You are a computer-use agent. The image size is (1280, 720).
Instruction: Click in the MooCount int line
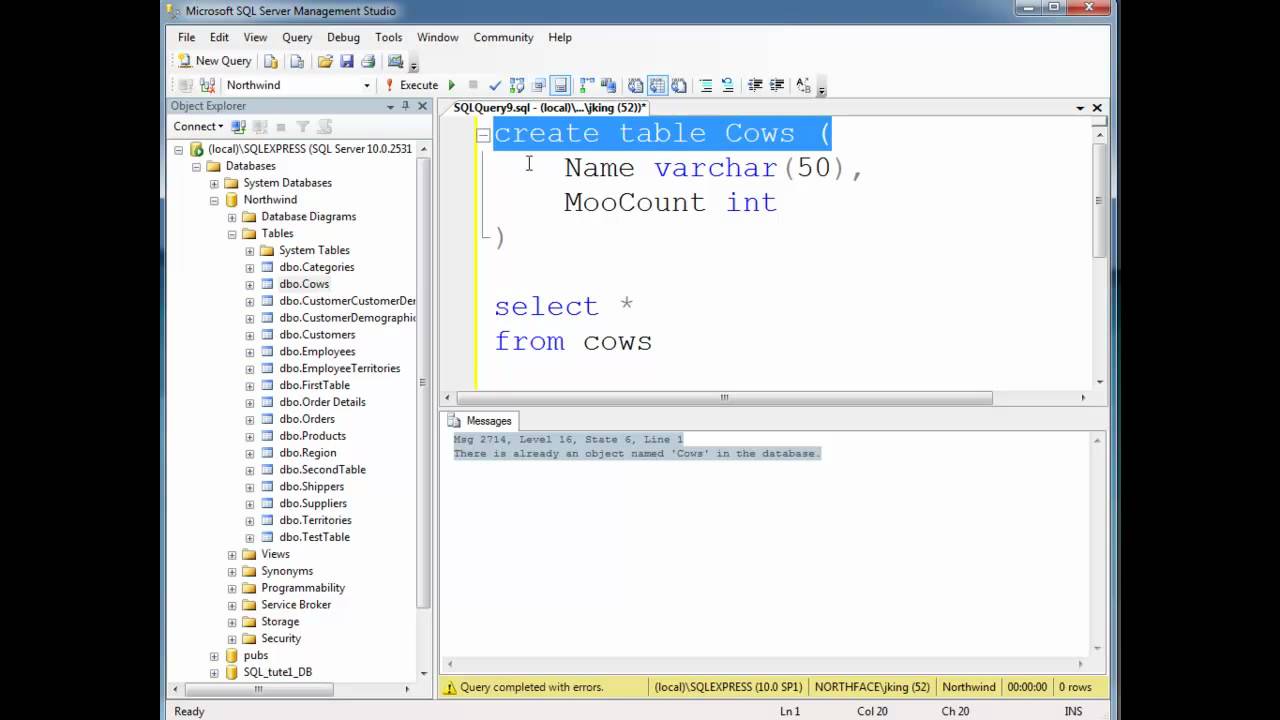coord(670,202)
